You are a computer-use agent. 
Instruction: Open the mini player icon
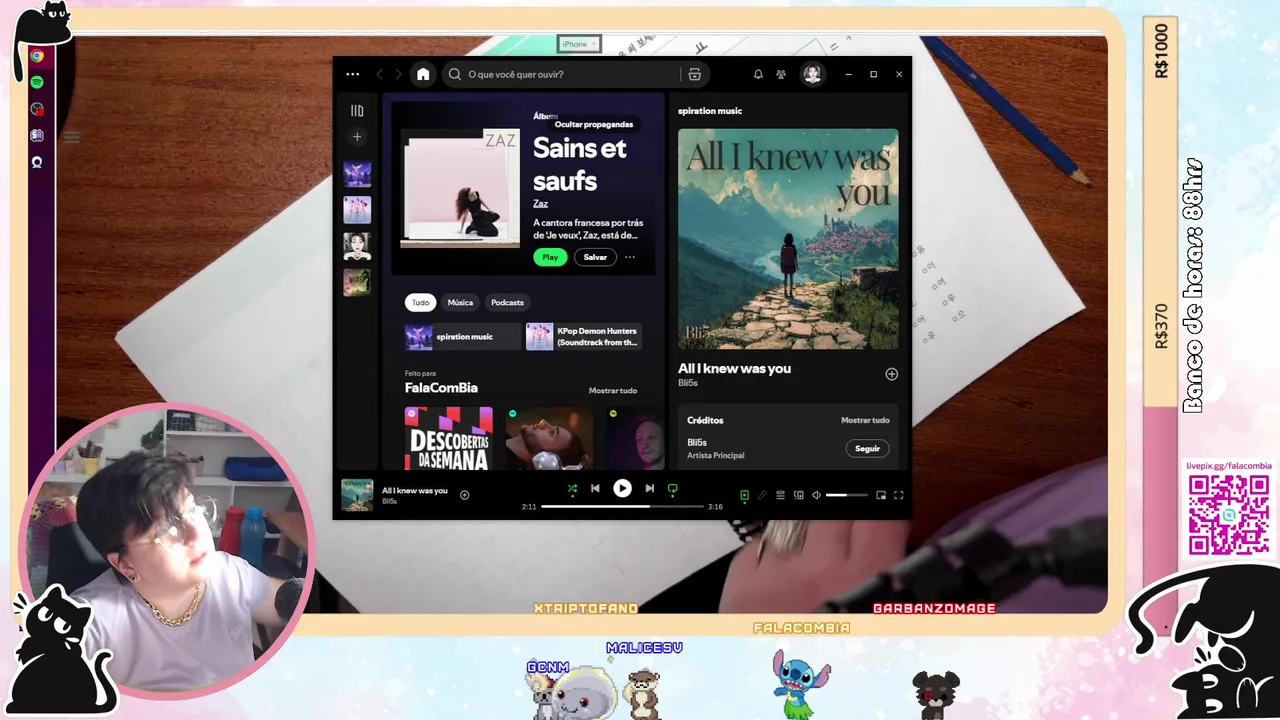tap(881, 495)
